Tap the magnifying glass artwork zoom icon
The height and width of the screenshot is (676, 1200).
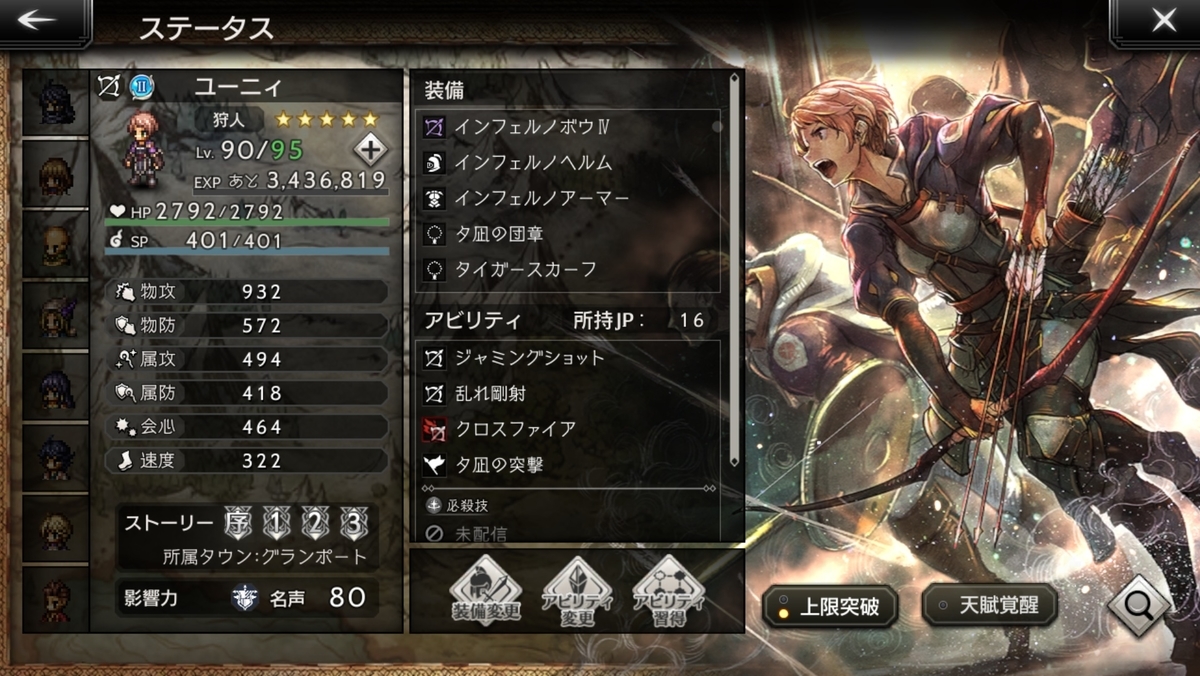point(1140,604)
